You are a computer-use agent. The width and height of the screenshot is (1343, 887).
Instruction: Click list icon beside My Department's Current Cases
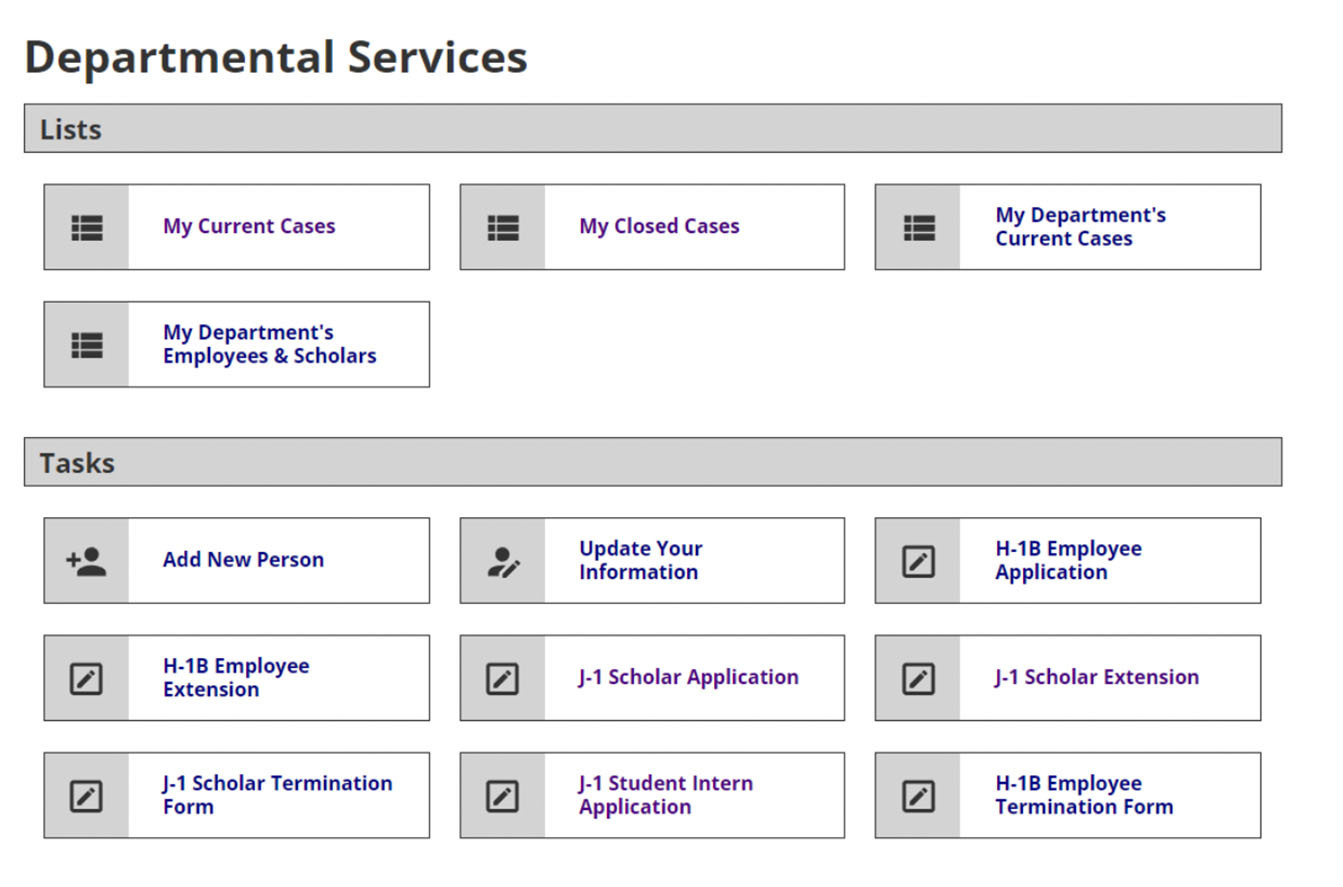[918, 228]
